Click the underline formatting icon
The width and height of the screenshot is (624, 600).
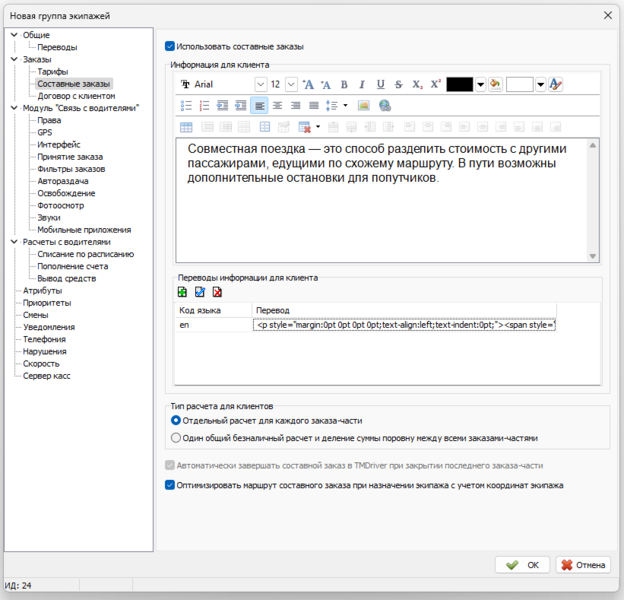(x=380, y=85)
